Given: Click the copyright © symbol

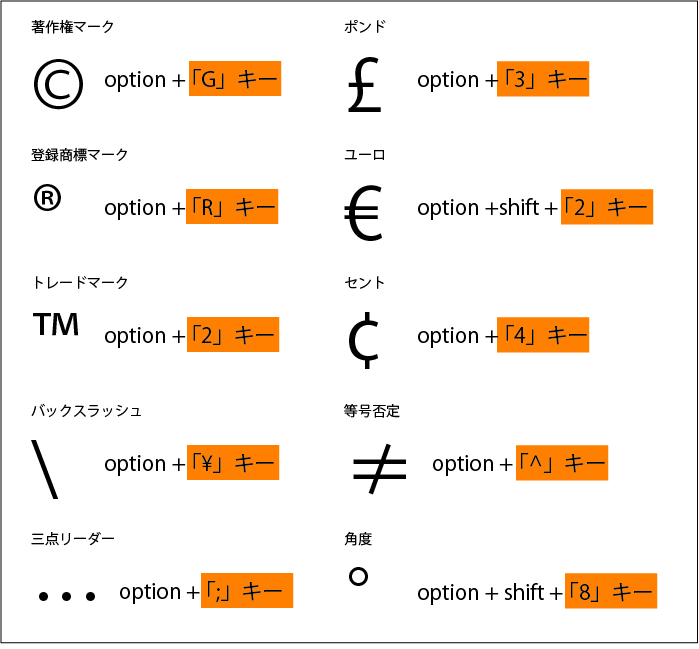Looking at the screenshot, I should click(x=58, y=84).
